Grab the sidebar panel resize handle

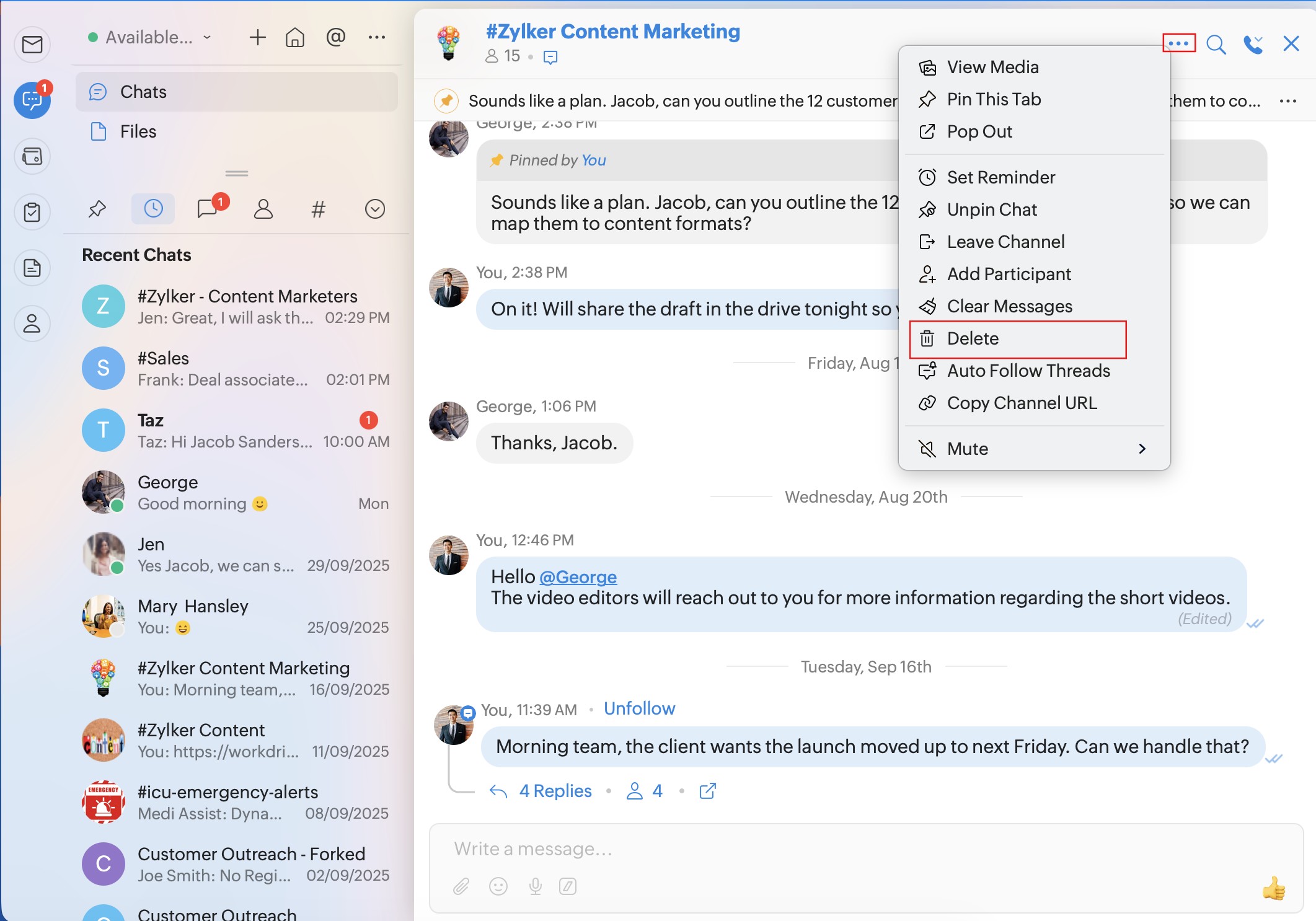click(237, 174)
